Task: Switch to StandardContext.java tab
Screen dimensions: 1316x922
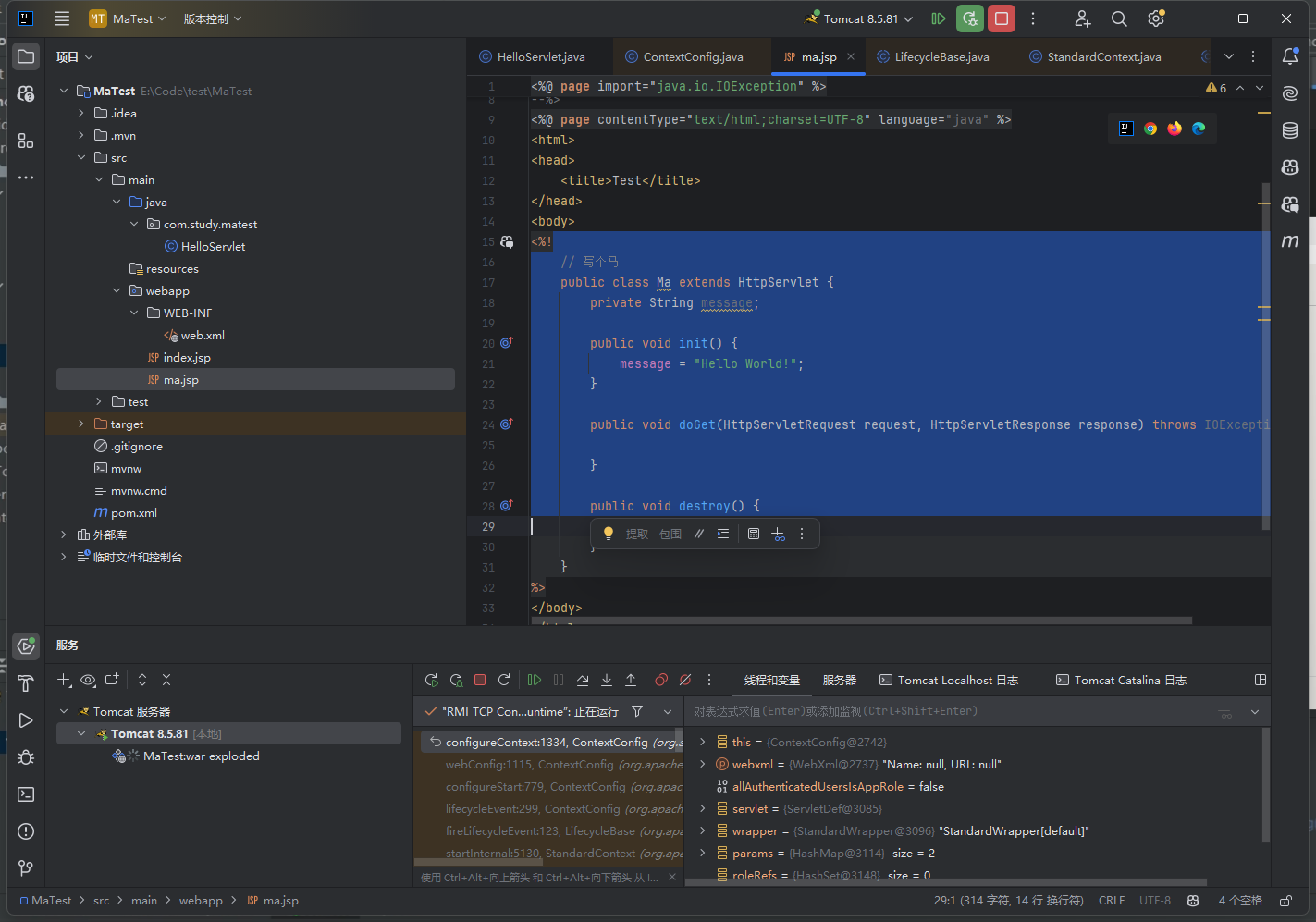Action: click(x=1095, y=56)
